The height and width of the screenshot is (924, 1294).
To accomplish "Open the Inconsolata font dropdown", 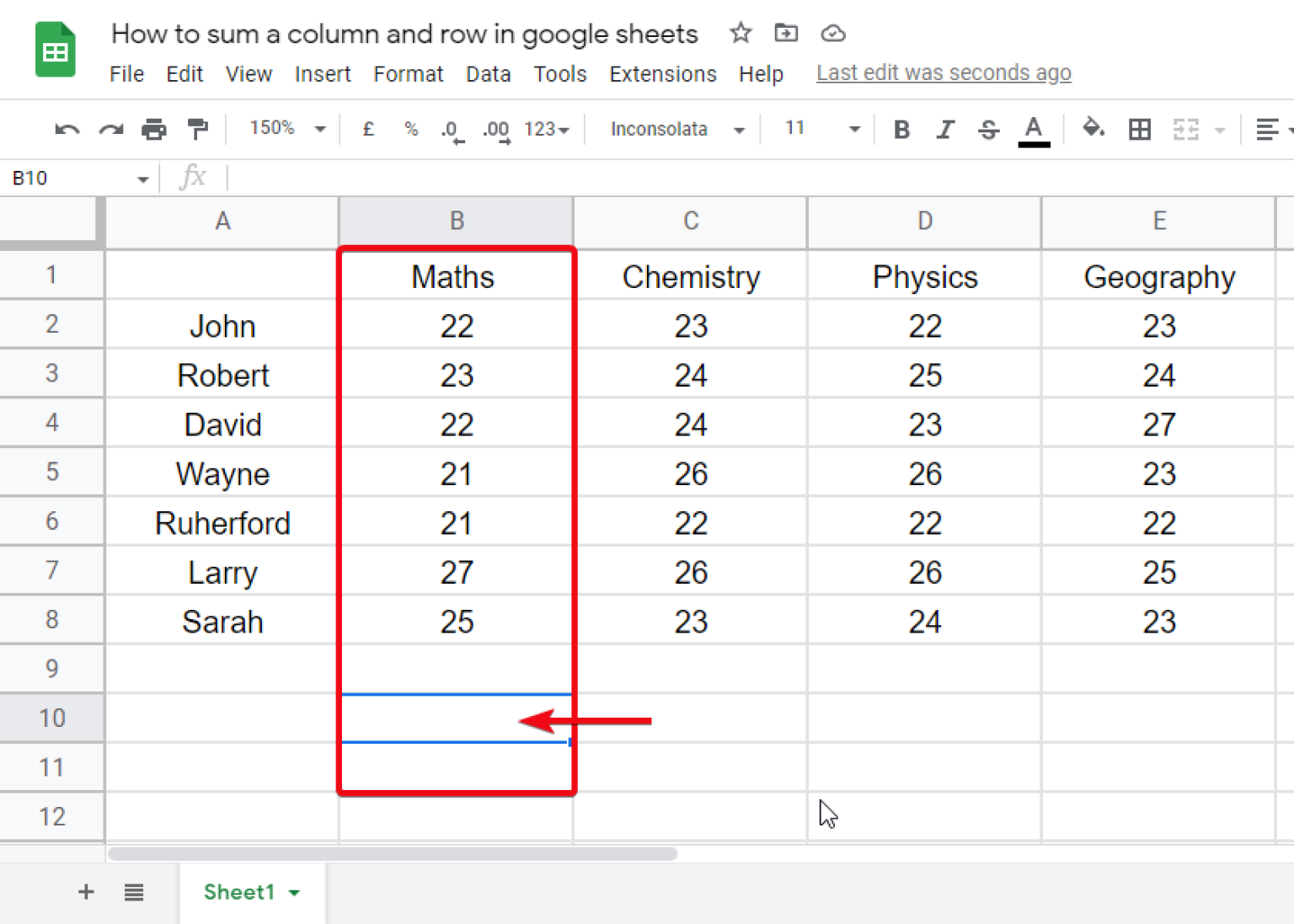I will tap(677, 130).
